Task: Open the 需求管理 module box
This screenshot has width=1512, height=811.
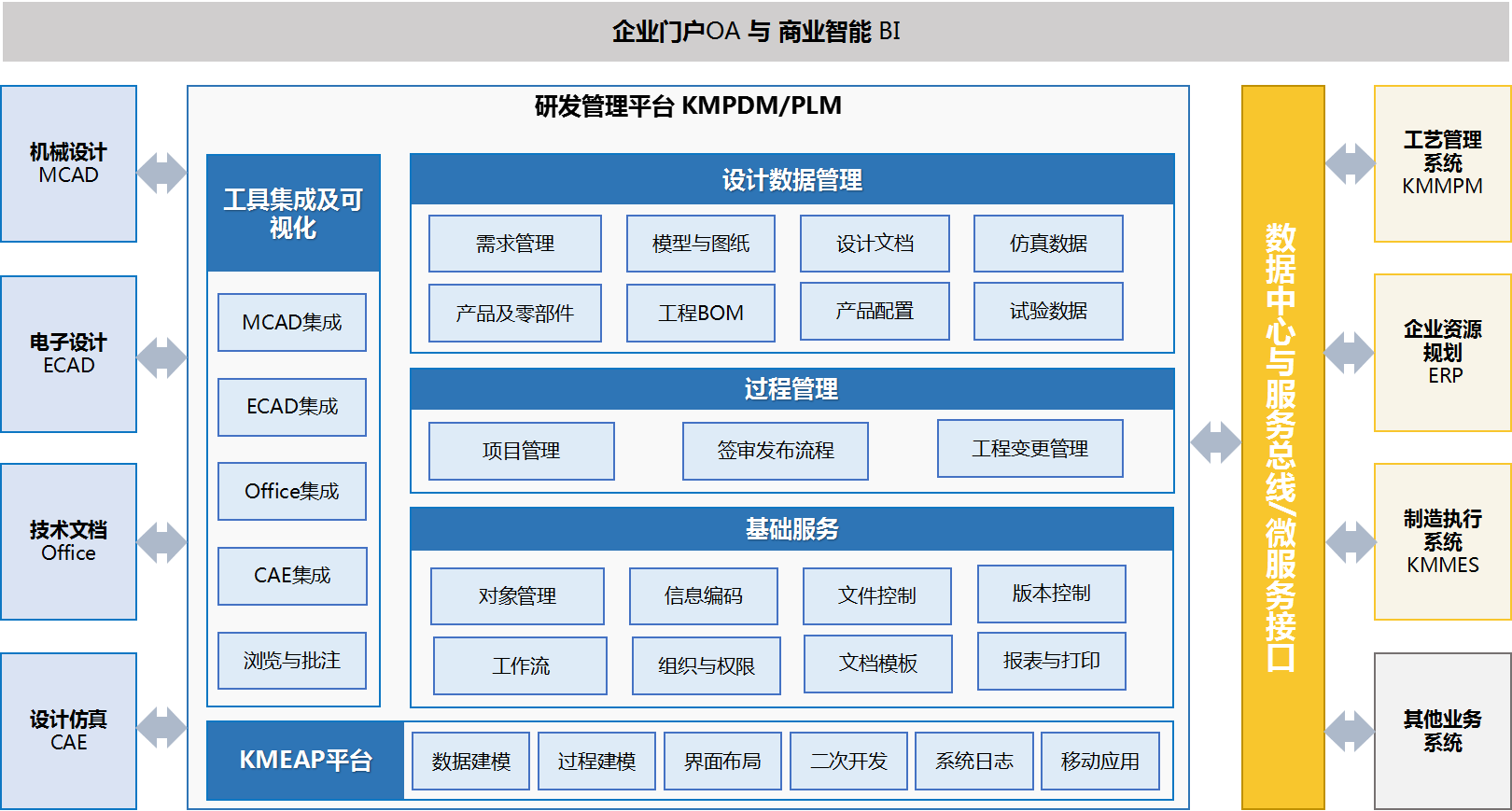Action: coord(515,244)
